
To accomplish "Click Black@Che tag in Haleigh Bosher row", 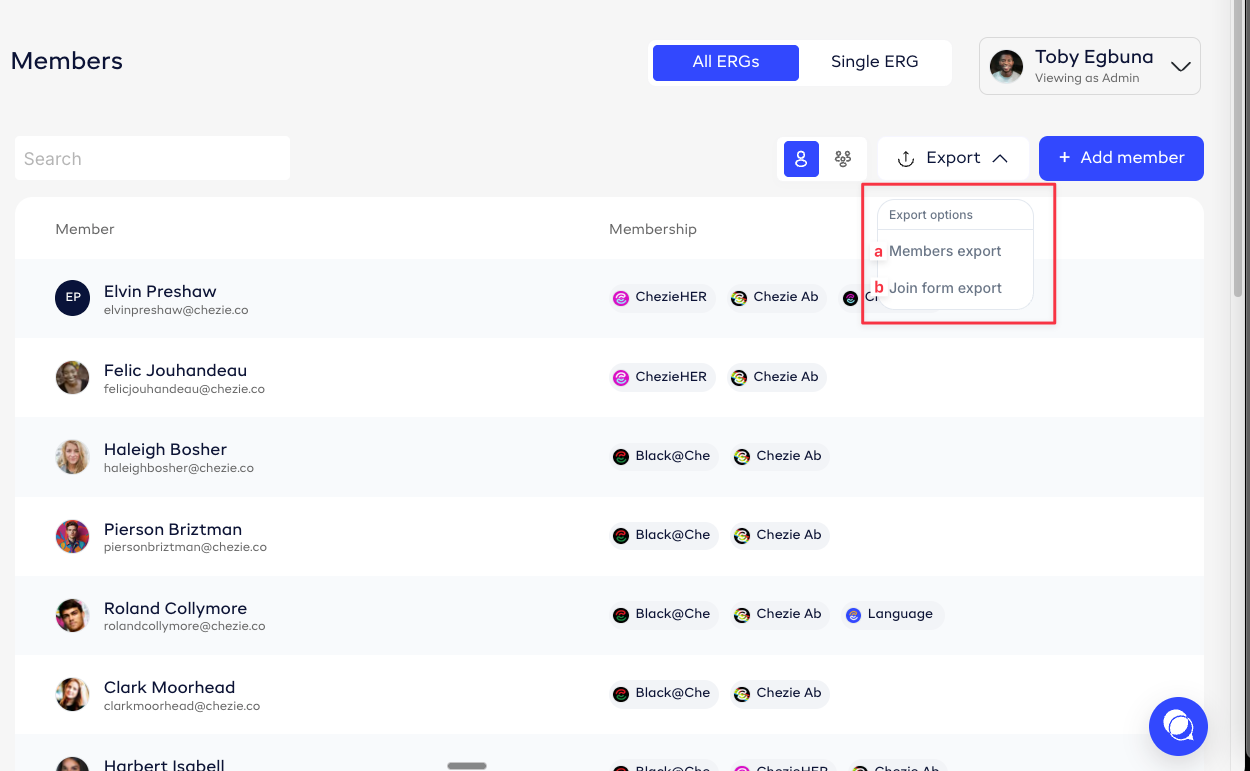I will pyautogui.click(x=664, y=456).
